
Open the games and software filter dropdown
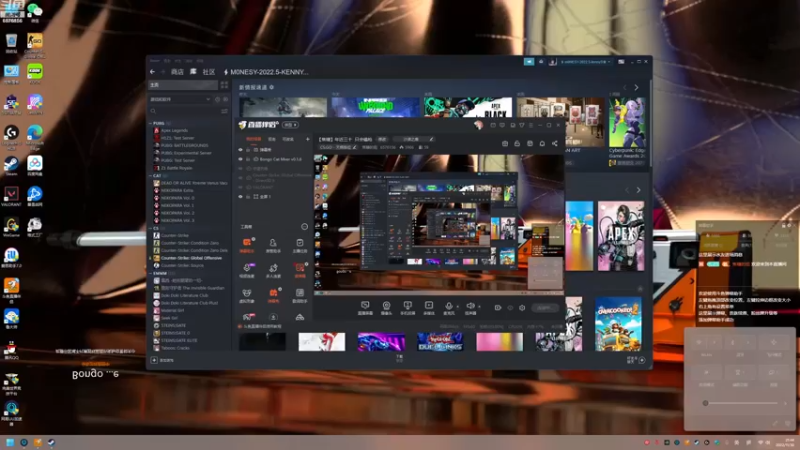click(180, 99)
